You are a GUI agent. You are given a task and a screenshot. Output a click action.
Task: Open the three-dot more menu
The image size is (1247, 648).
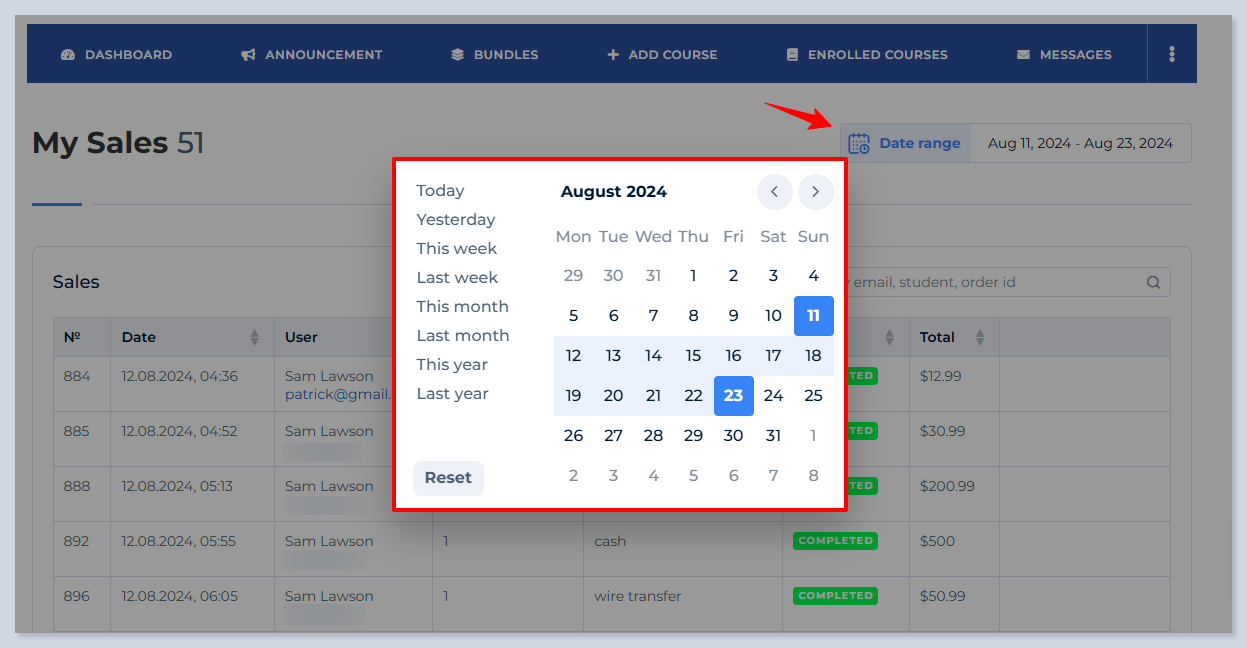(1172, 55)
